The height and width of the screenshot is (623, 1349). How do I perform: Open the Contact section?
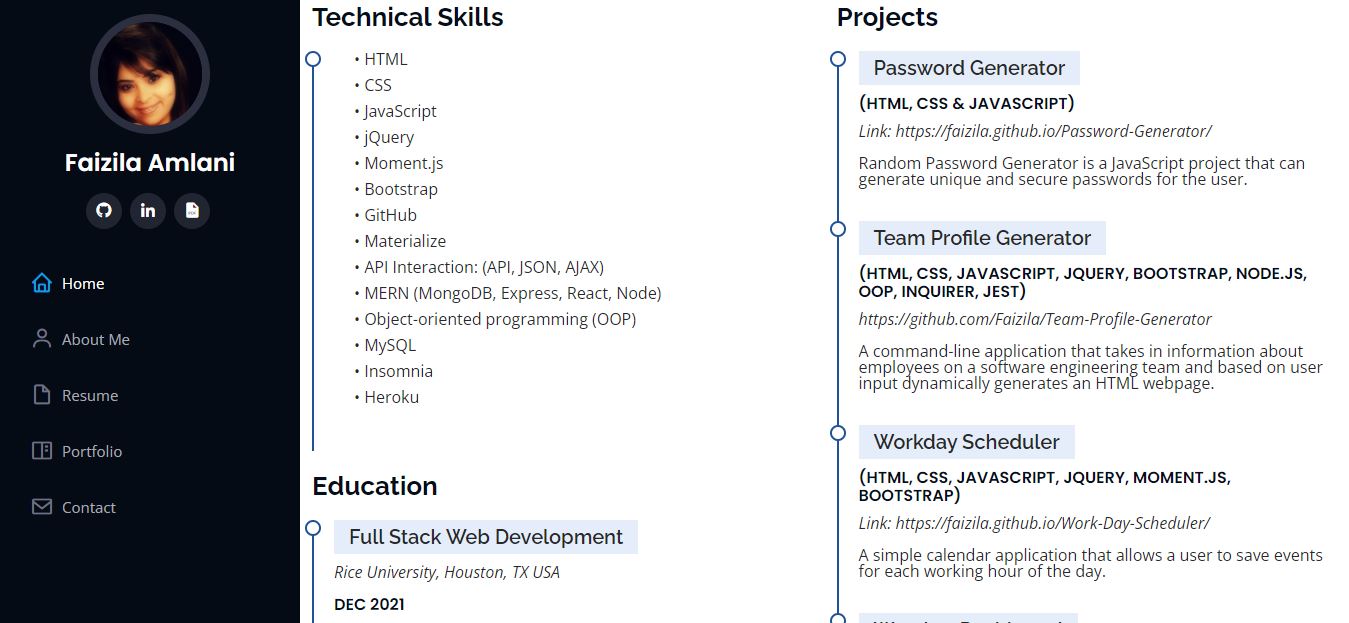click(89, 508)
